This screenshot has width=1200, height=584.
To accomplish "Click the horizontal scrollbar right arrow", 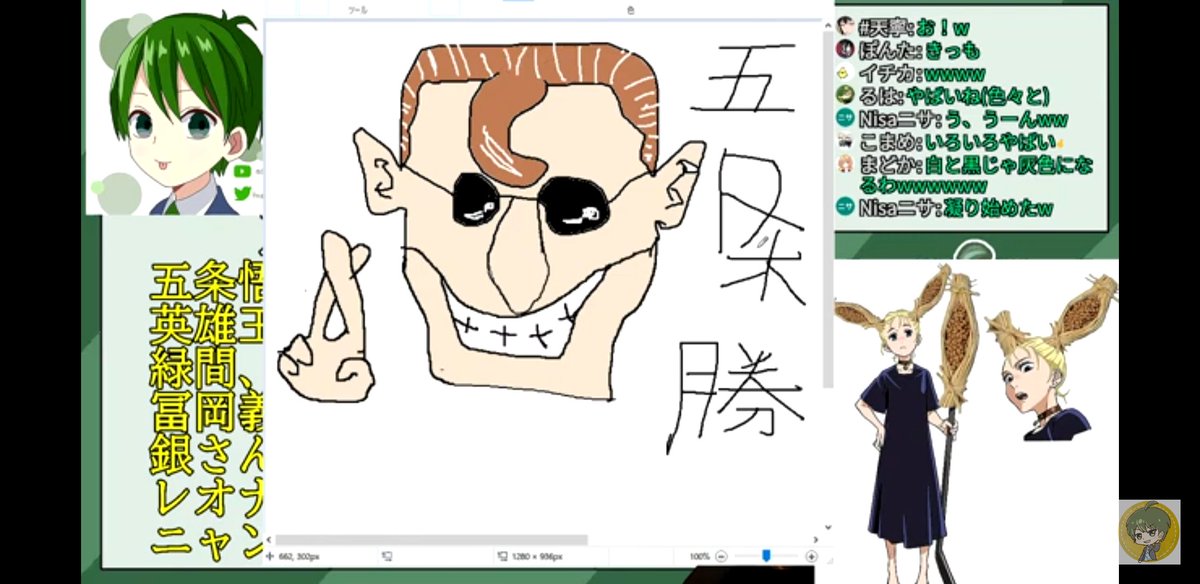I will pyautogui.click(x=817, y=540).
